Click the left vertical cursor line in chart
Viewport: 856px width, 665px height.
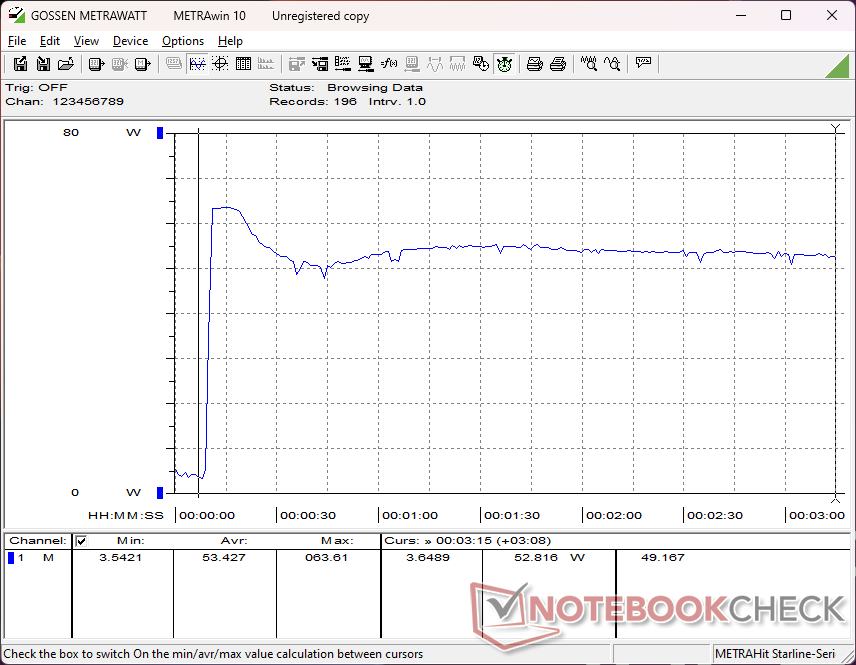[199, 313]
